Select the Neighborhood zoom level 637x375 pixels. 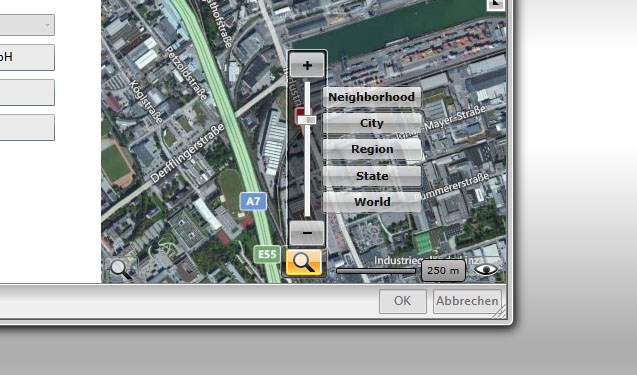(x=372, y=97)
